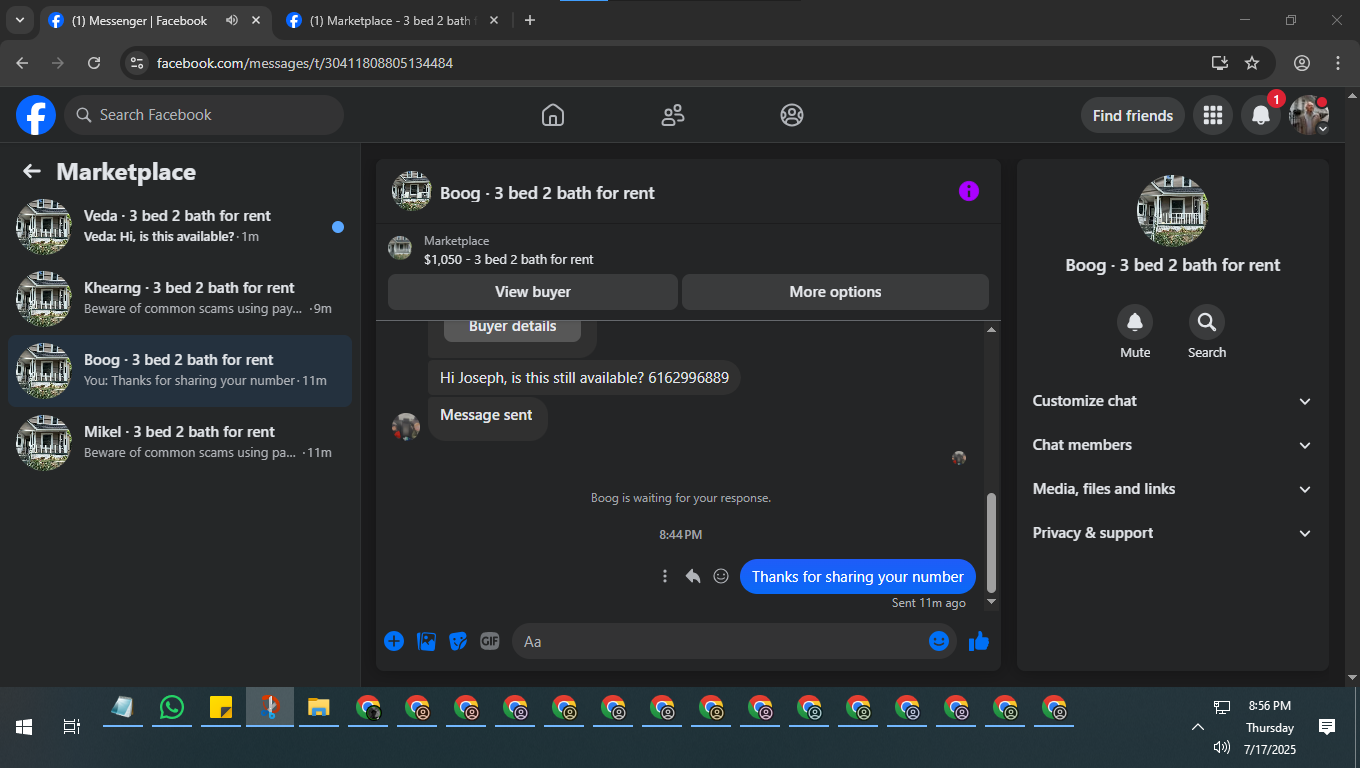Image resolution: width=1360 pixels, height=768 pixels.
Task: Open the Buyer details button
Action: click(x=512, y=327)
